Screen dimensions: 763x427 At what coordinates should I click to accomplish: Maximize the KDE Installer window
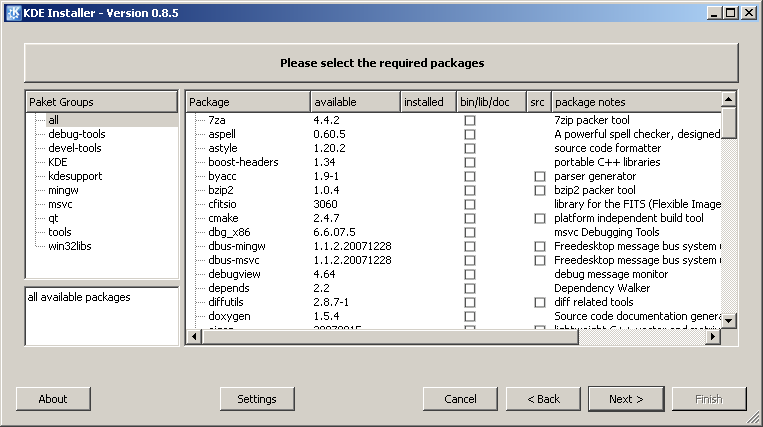pyautogui.click(x=731, y=13)
